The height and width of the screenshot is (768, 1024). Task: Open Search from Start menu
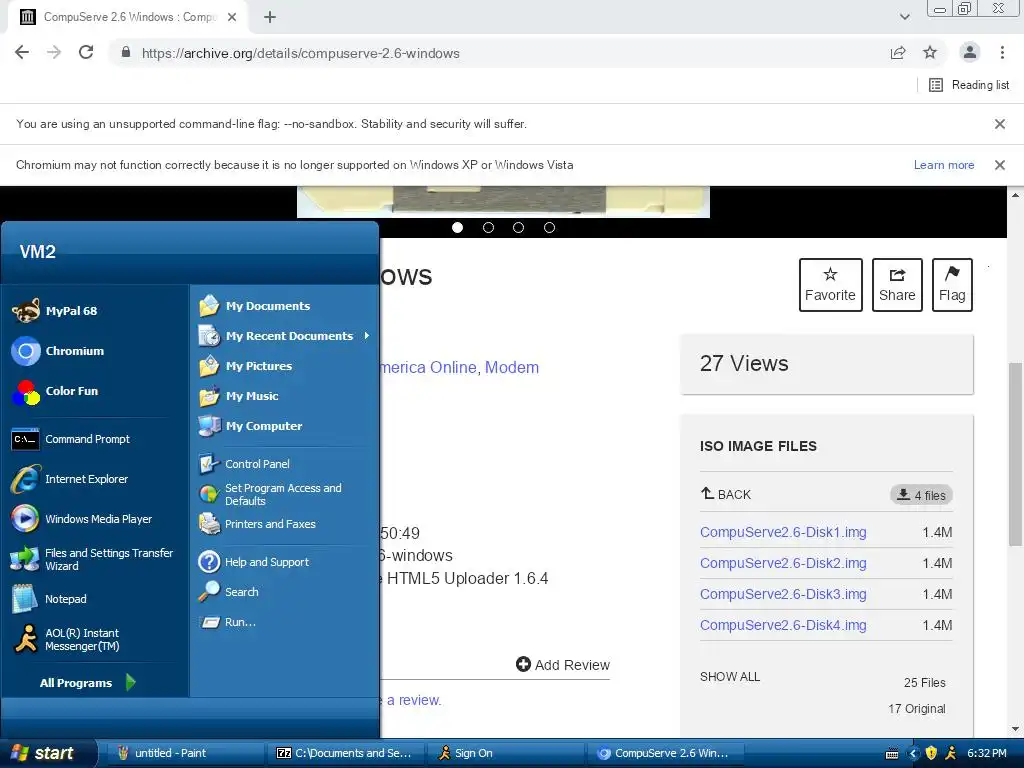pos(229,592)
